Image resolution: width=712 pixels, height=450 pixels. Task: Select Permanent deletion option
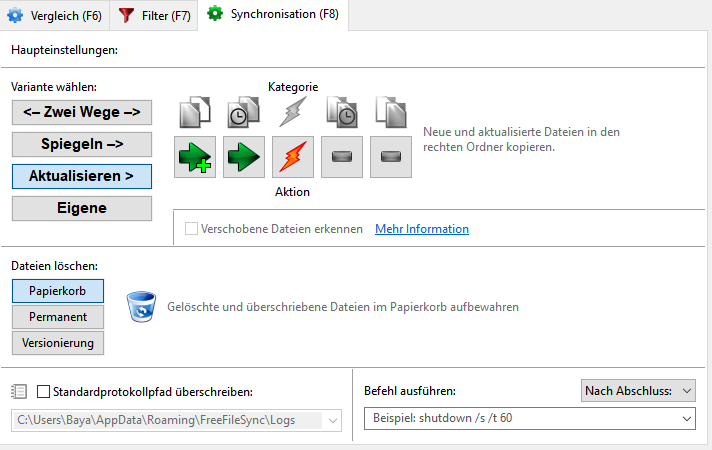pyautogui.click(x=58, y=316)
